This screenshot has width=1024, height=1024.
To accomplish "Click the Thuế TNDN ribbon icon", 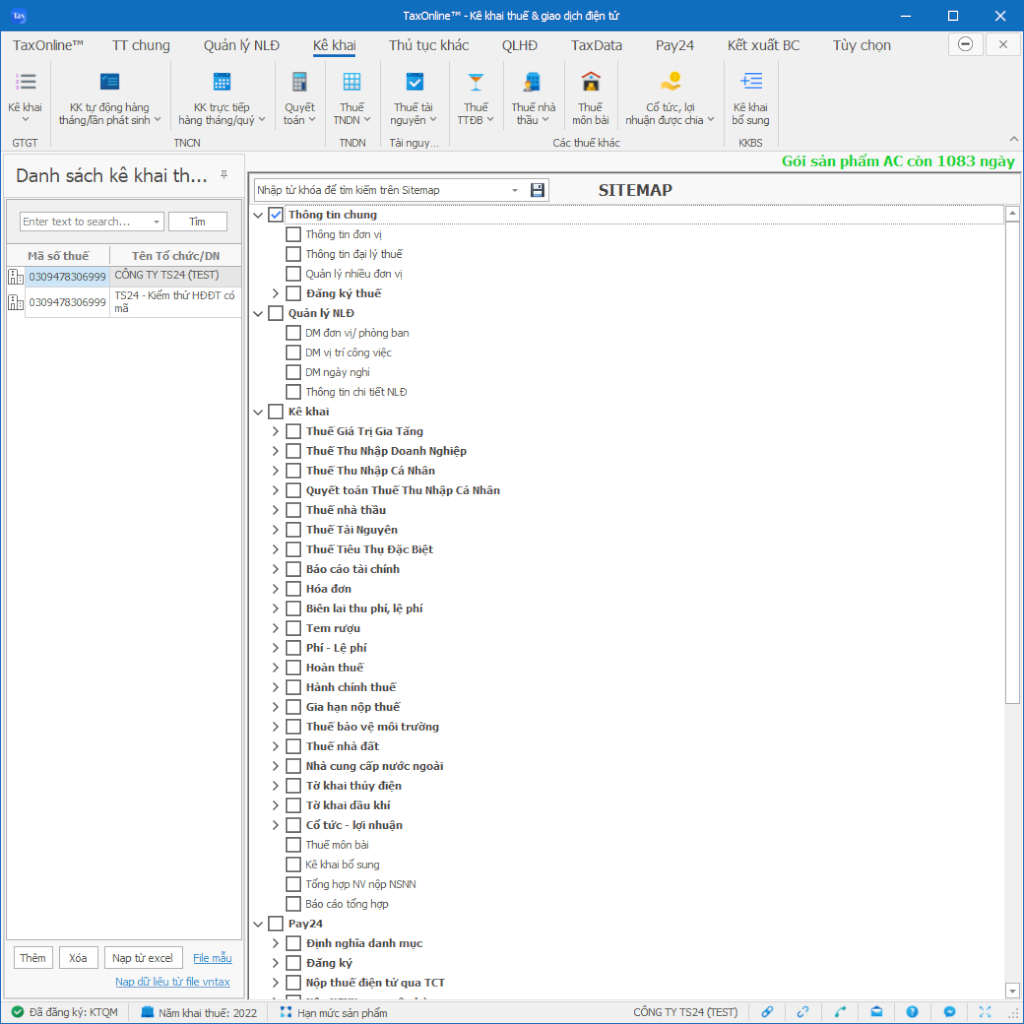I will click(352, 83).
